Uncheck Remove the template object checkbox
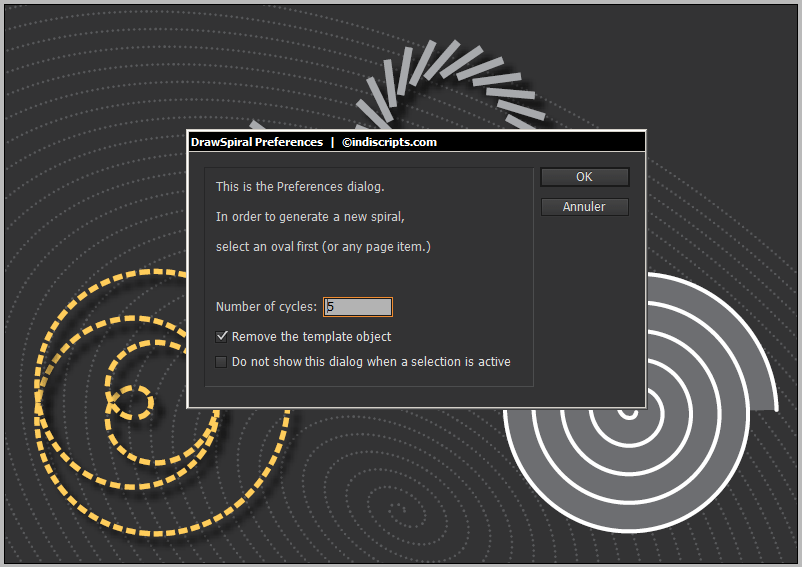Image resolution: width=802 pixels, height=567 pixels. pos(222,337)
